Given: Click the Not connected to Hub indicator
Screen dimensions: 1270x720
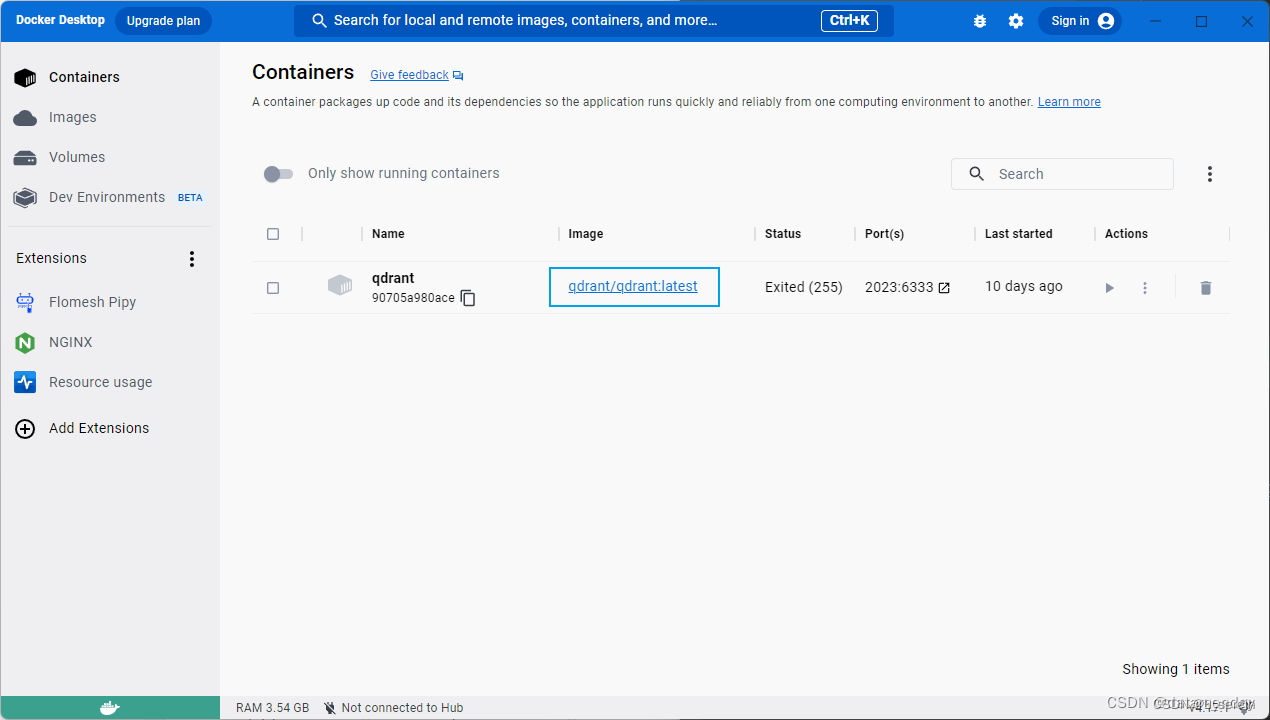Looking at the screenshot, I should 393,708.
